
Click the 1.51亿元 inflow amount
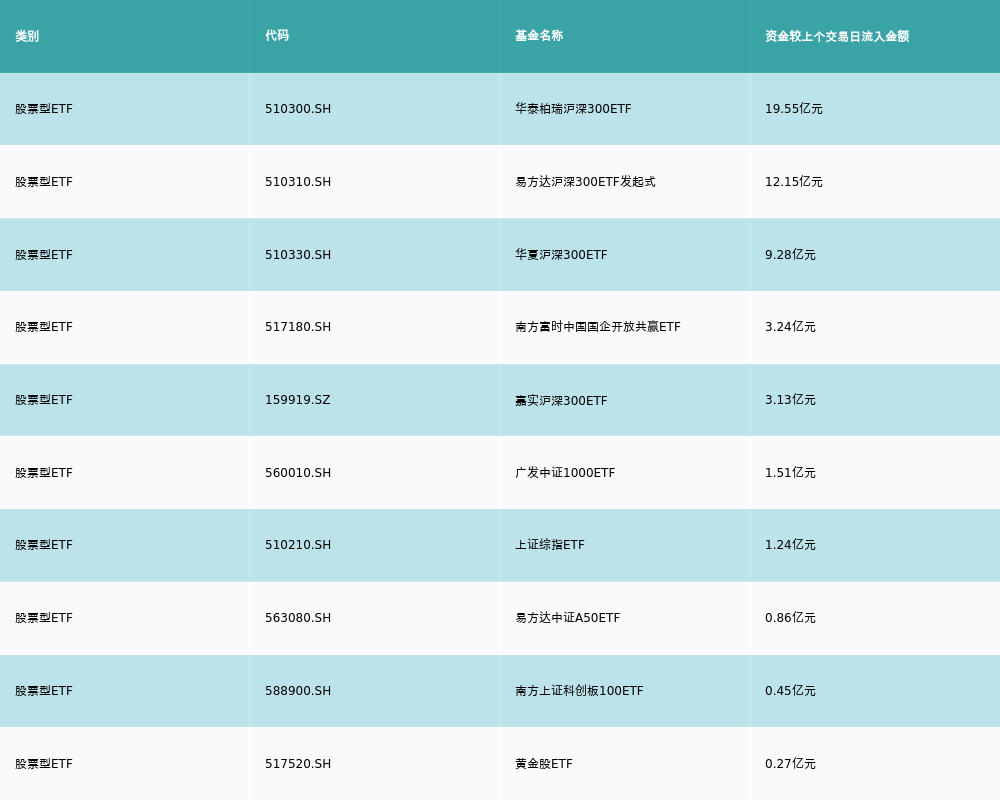coord(790,473)
